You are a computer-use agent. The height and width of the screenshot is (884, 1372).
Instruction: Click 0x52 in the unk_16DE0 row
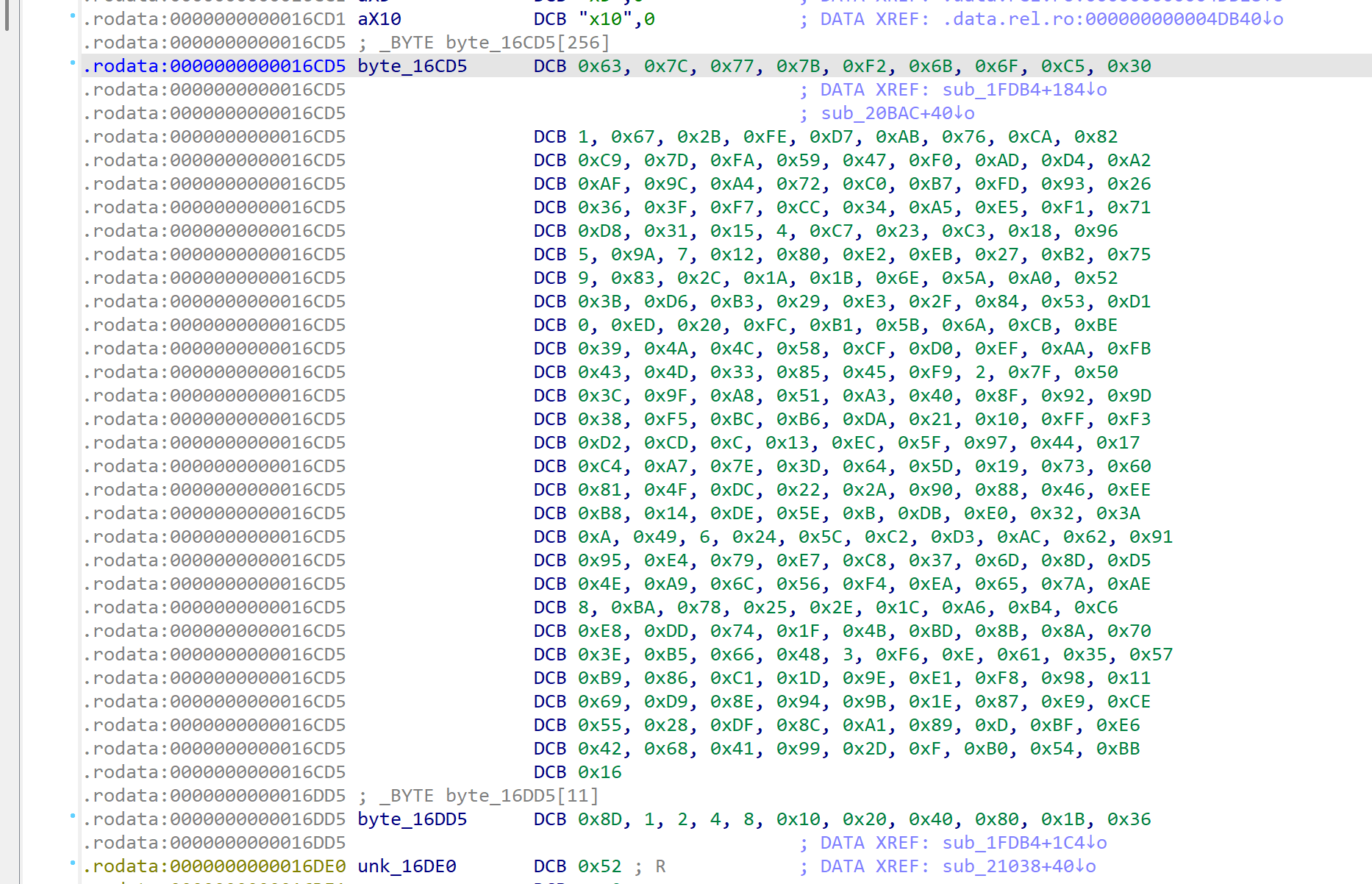point(600,866)
